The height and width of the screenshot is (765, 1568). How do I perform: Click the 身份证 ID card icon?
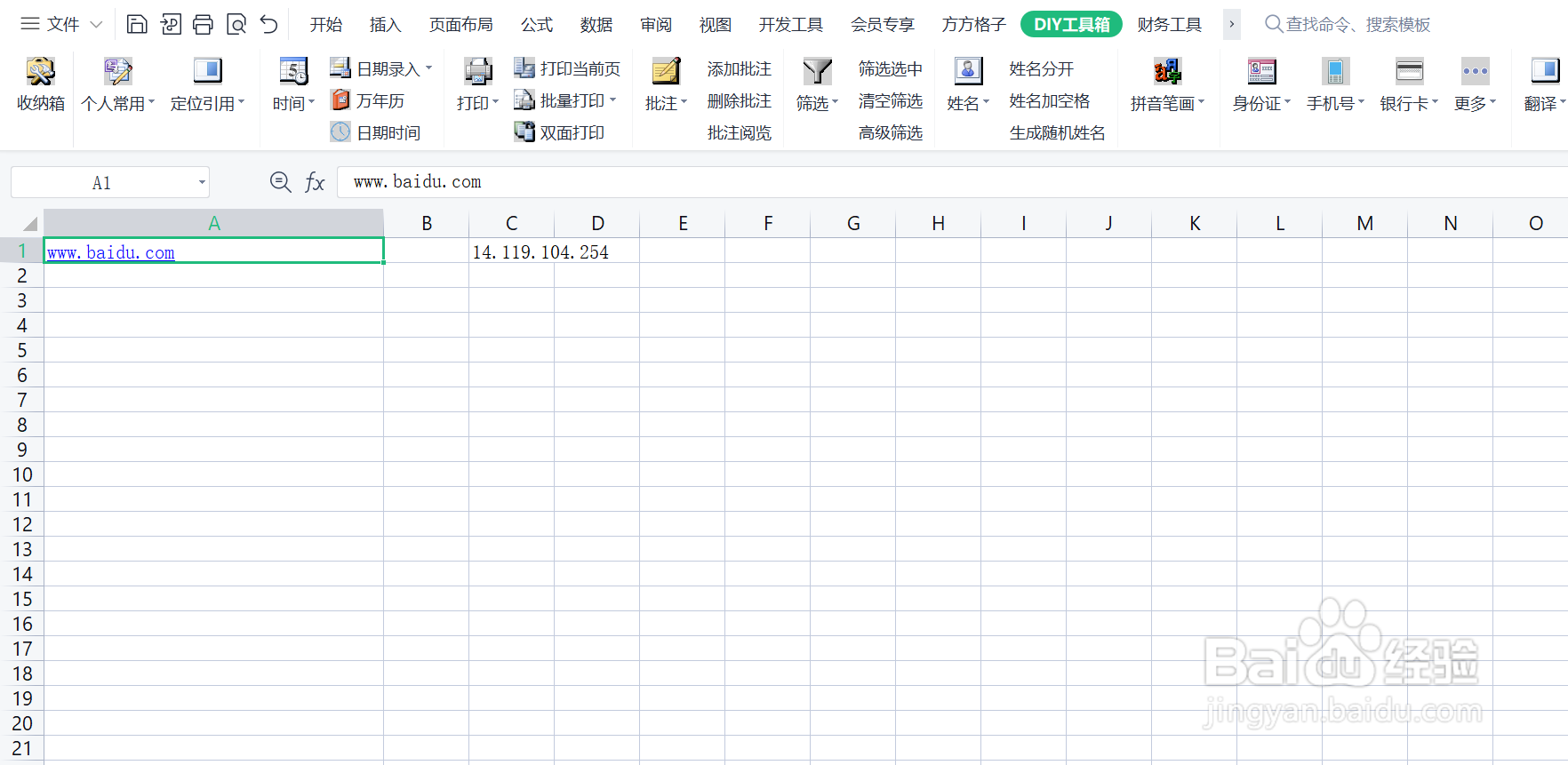pyautogui.click(x=1261, y=71)
